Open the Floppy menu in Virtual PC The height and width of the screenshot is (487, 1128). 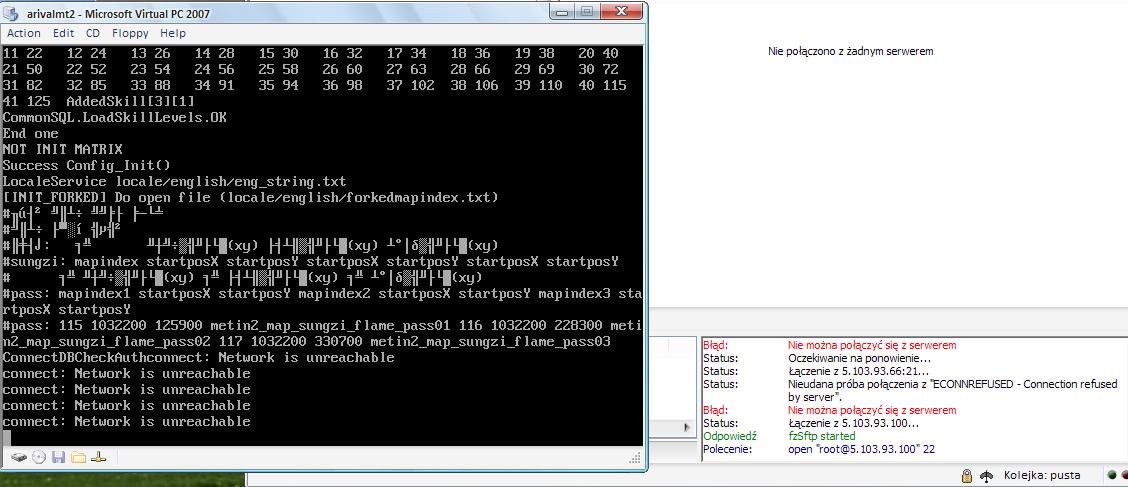point(130,33)
